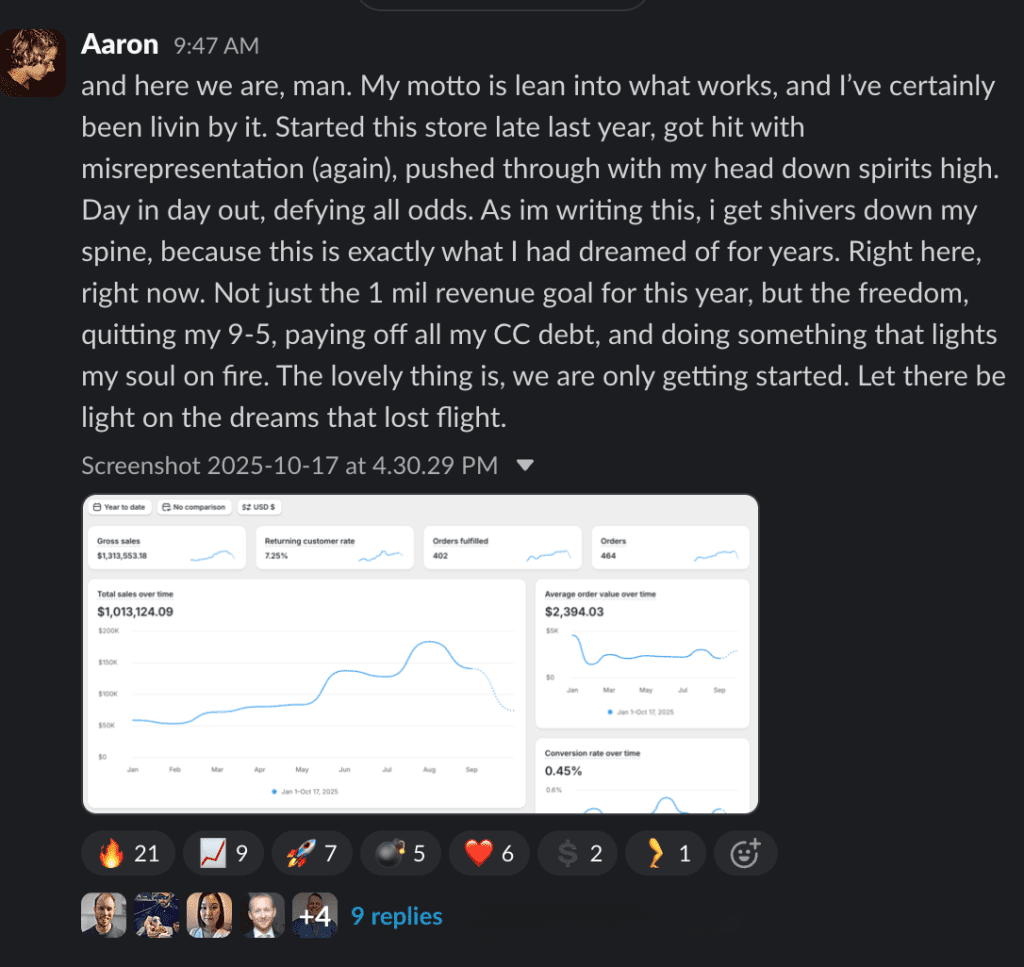1024x967 pixels.
Task: Toggle the leg emoji reaction
Action: 664,853
